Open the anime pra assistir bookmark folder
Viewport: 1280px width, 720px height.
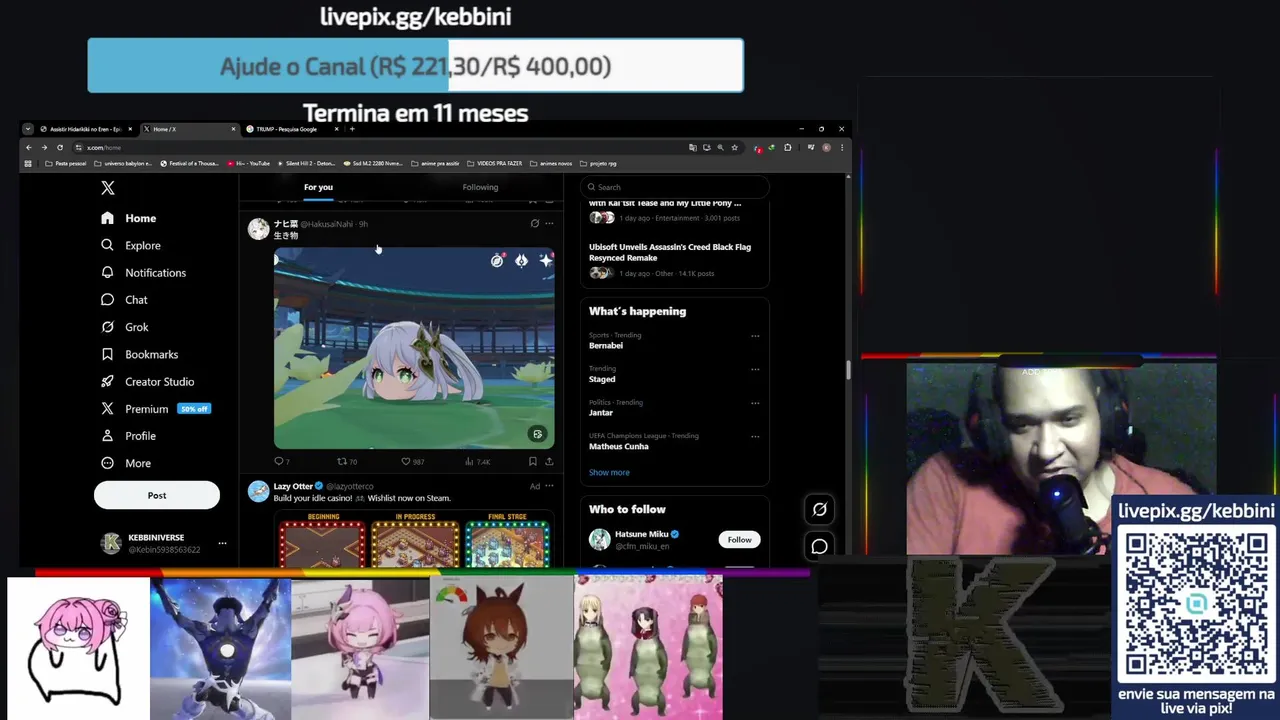[x=433, y=163]
